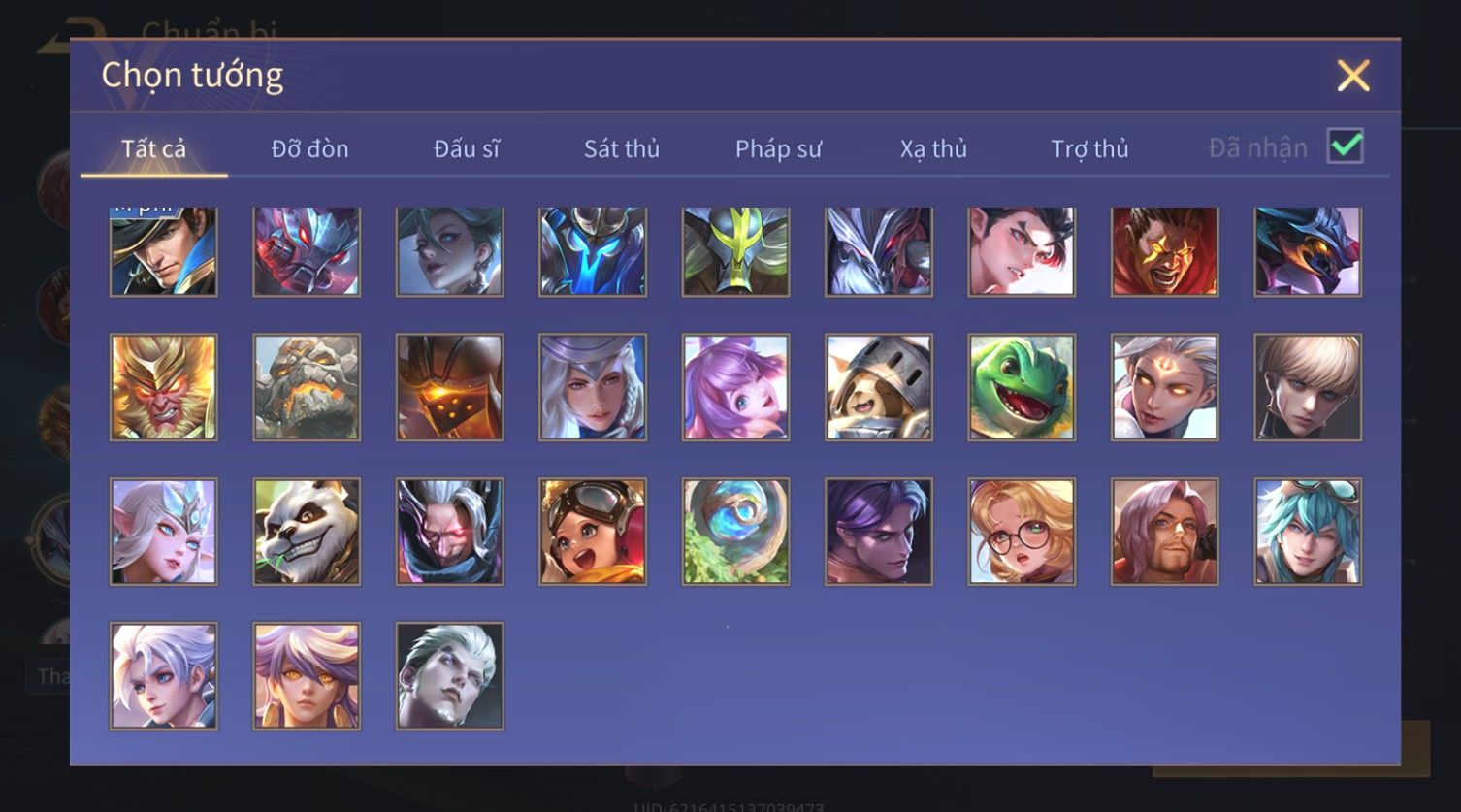Screen dimensions: 1461x812
Task: Pick the pink-haired fairy hero portrait
Action: [735, 387]
